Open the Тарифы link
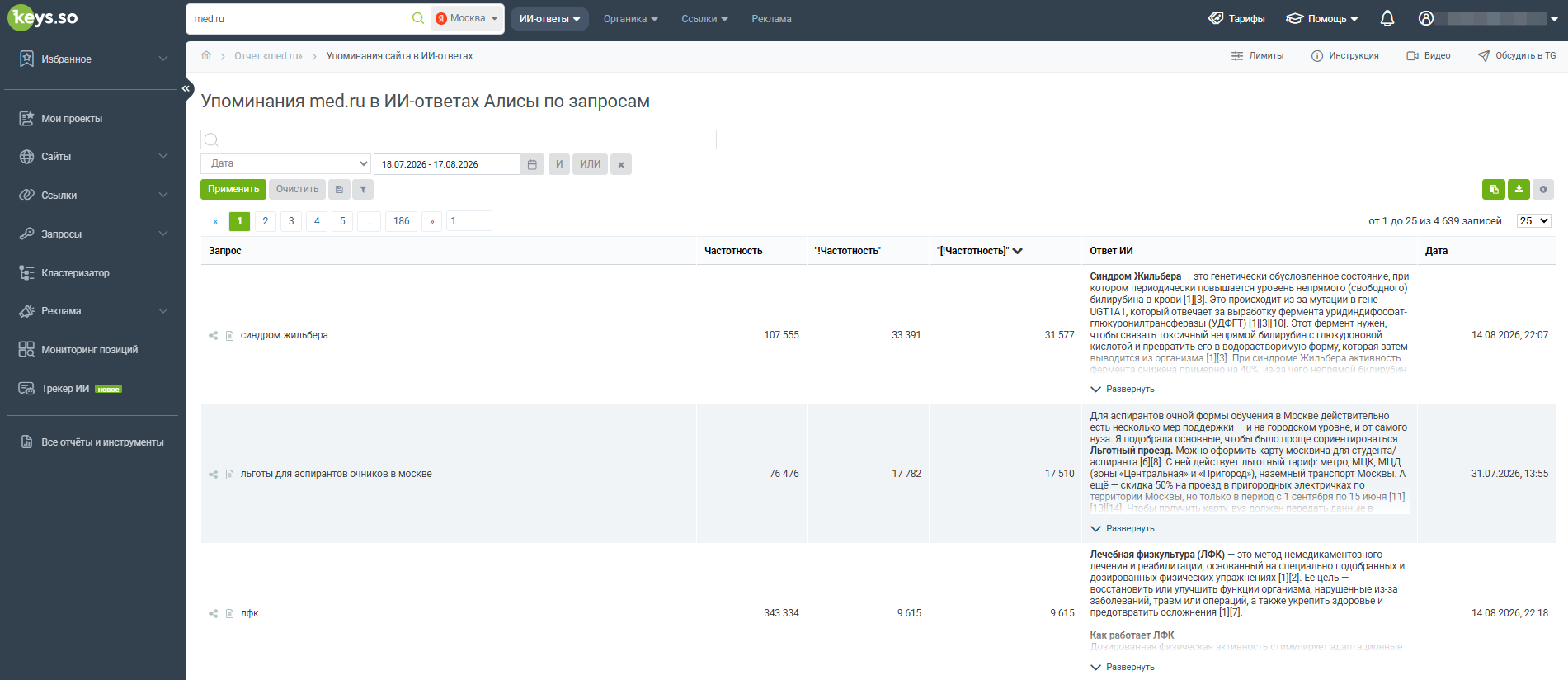 point(1236,19)
